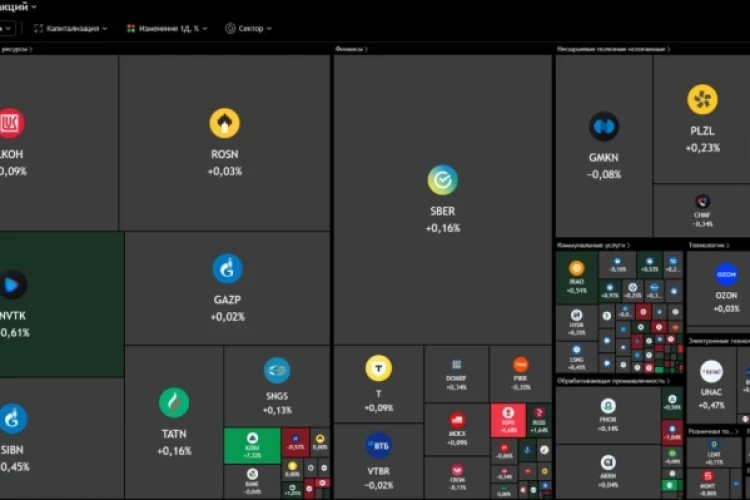The height and width of the screenshot is (500, 750).
Task: Click the Bashneft BANE logo
Action: 253,474
